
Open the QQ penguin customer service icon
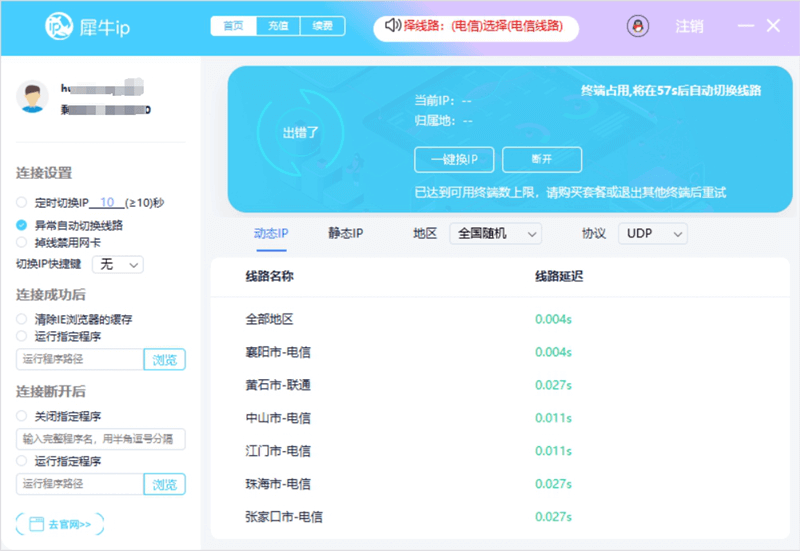click(638, 26)
